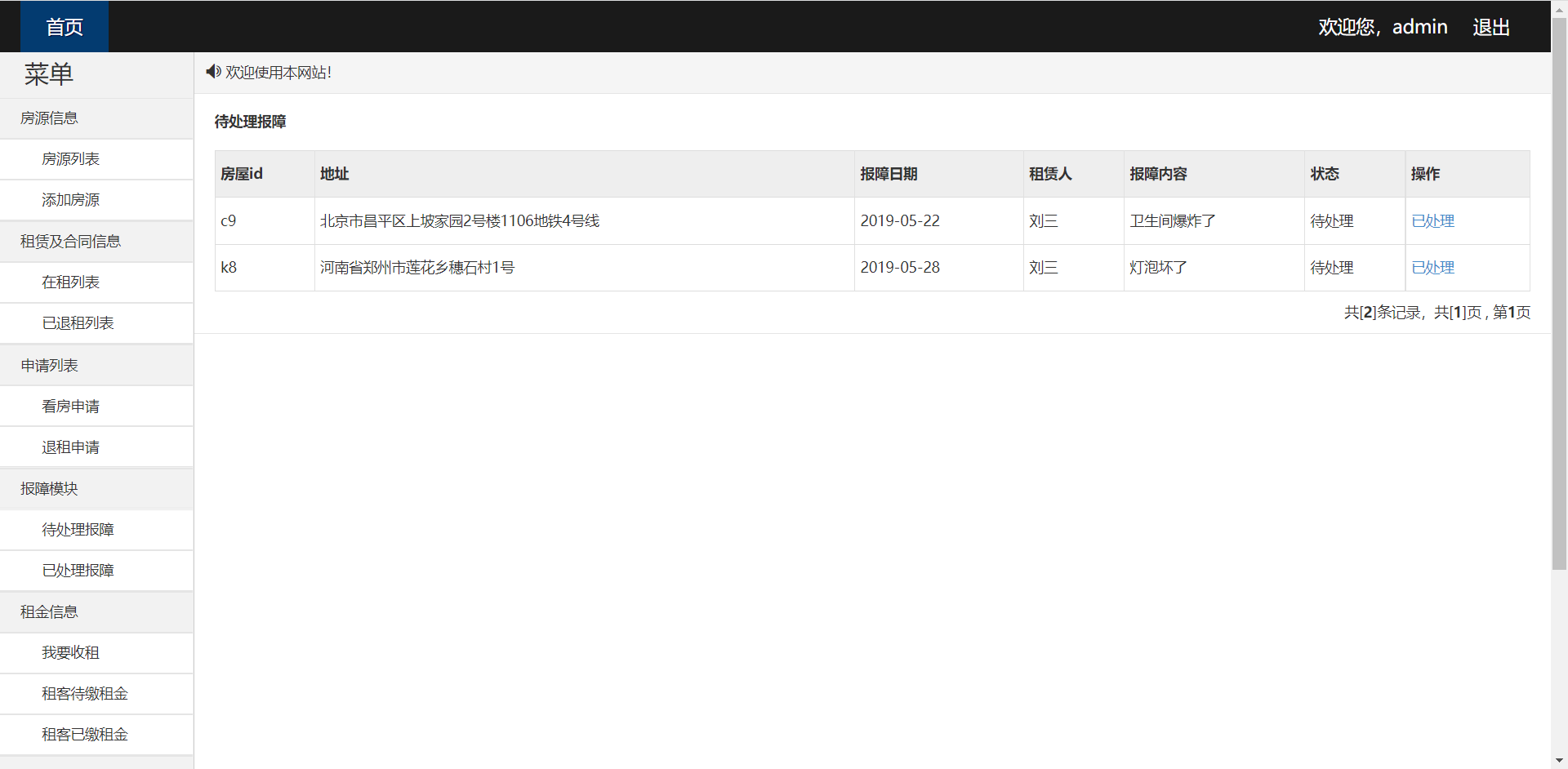This screenshot has width=1568, height=769.
Task: Open 房源列表 in the sidebar
Action: click(x=70, y=159)
